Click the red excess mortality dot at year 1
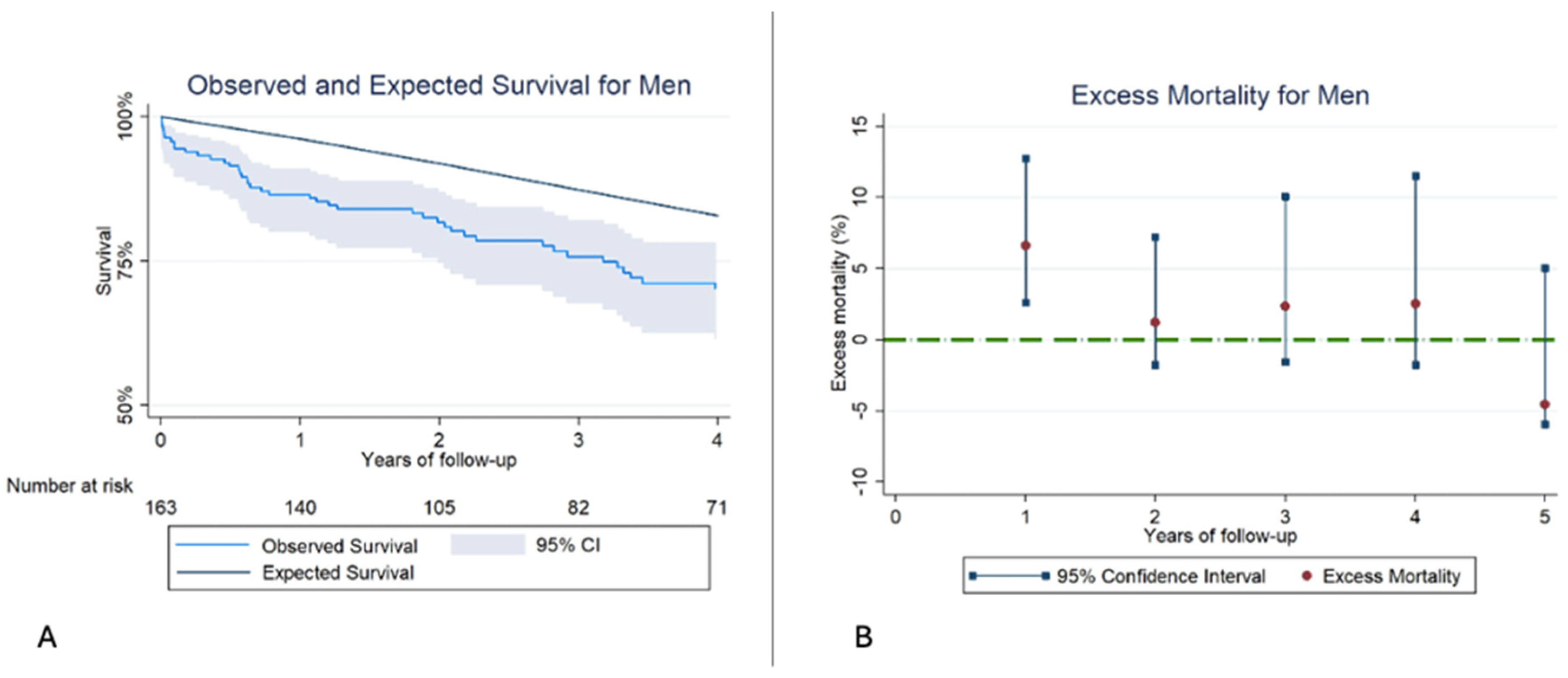Viewport: 1568px width, 678px height. click(x=1026, y=245)
